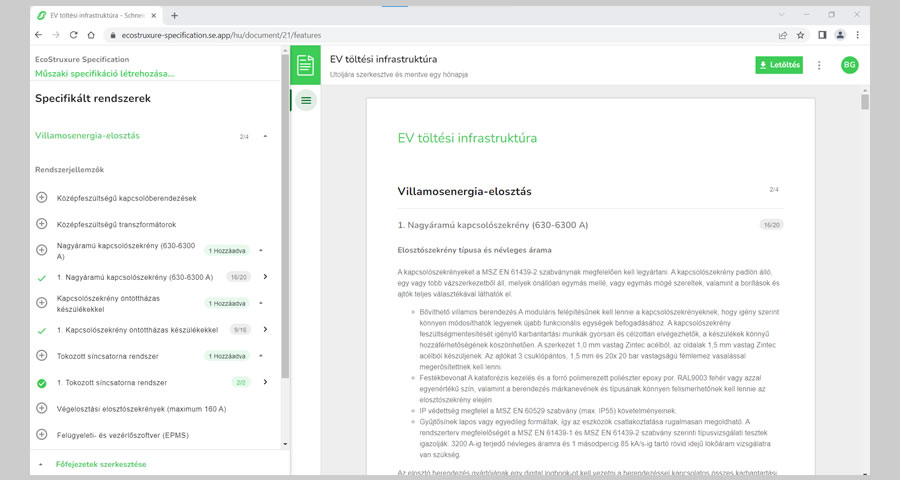
Task: Click checkmark beside 1. Kapcsolószekrény öntöttházas készülékekkel
Action: click(x=41, y=331)
